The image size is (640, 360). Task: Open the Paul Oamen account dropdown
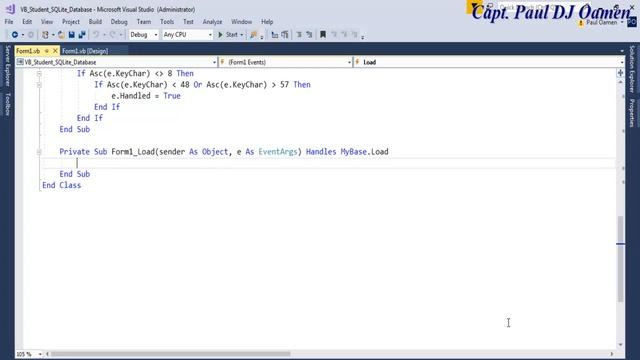click(622, 22)
